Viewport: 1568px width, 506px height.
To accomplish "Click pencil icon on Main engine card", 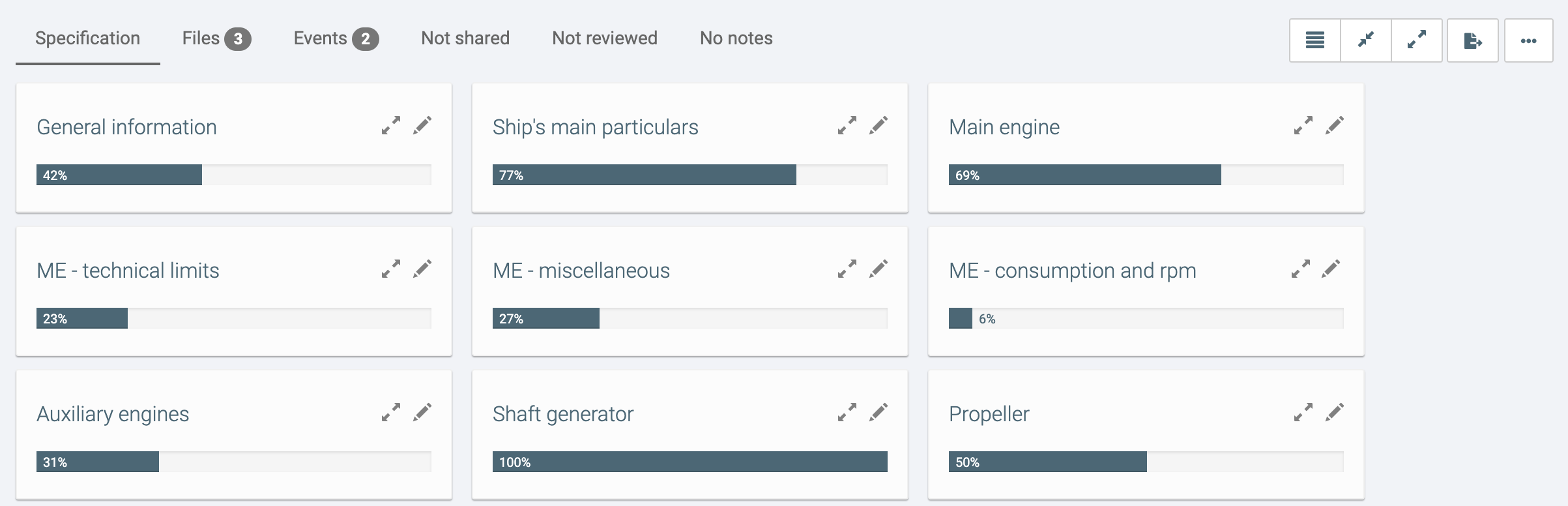I will tap(1335, 125).
